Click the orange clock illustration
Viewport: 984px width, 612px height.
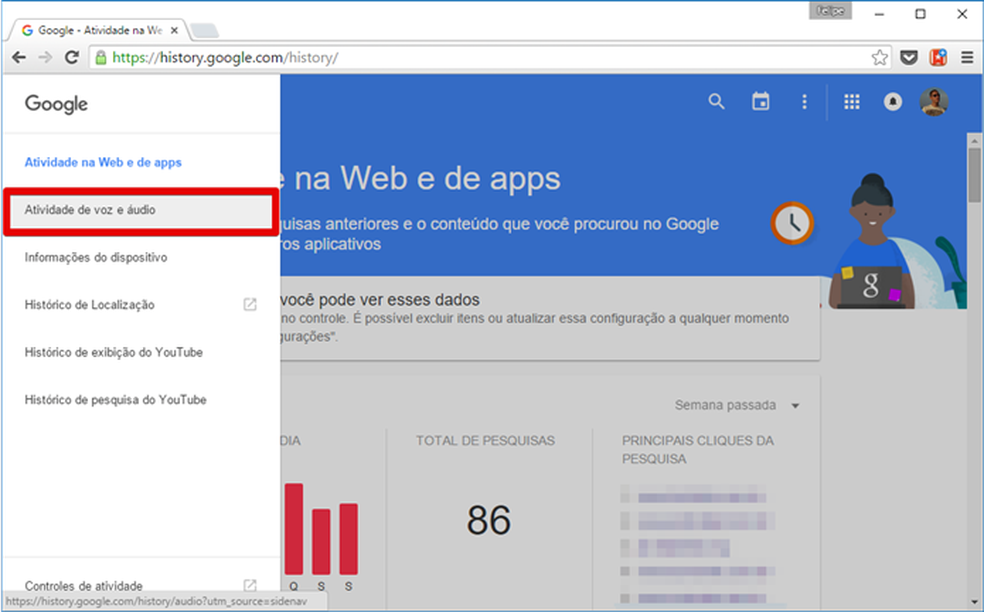[792, 223]
